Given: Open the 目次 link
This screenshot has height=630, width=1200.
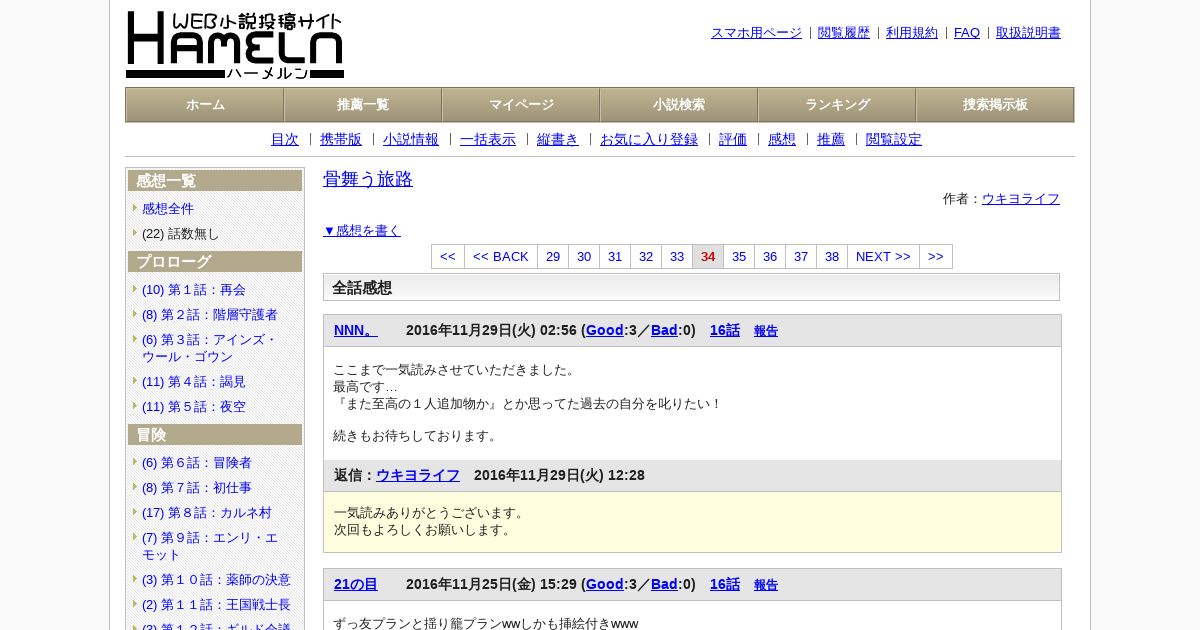Looking at the screenshot, I should (x=285, y=139).
